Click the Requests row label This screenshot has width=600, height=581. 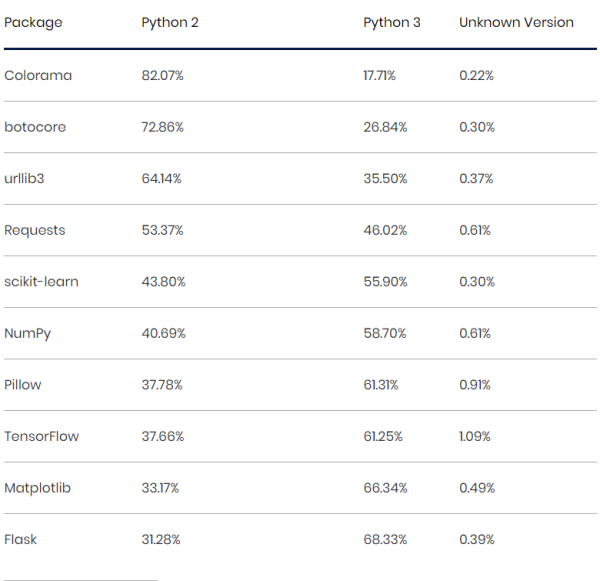(35, 230)
